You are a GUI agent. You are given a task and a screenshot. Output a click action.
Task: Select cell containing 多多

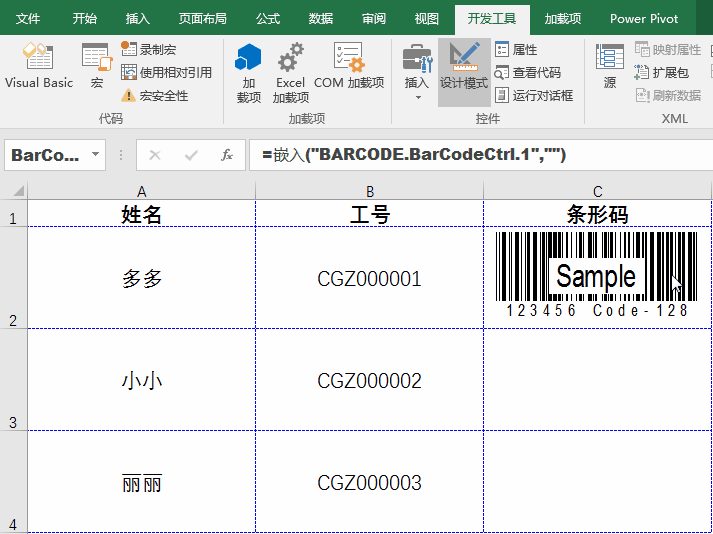click(x=141, y=277)
